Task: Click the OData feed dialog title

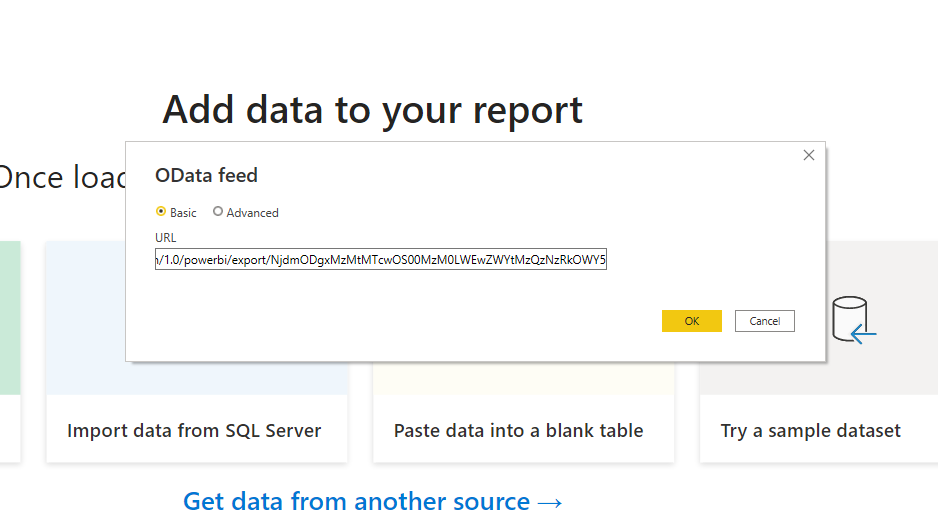Action: [x=206, y=175]
